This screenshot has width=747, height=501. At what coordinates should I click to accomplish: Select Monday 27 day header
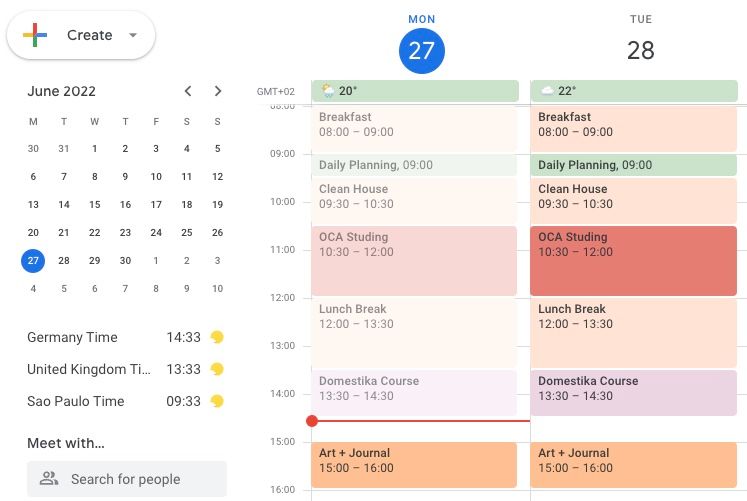coord(421,50)
